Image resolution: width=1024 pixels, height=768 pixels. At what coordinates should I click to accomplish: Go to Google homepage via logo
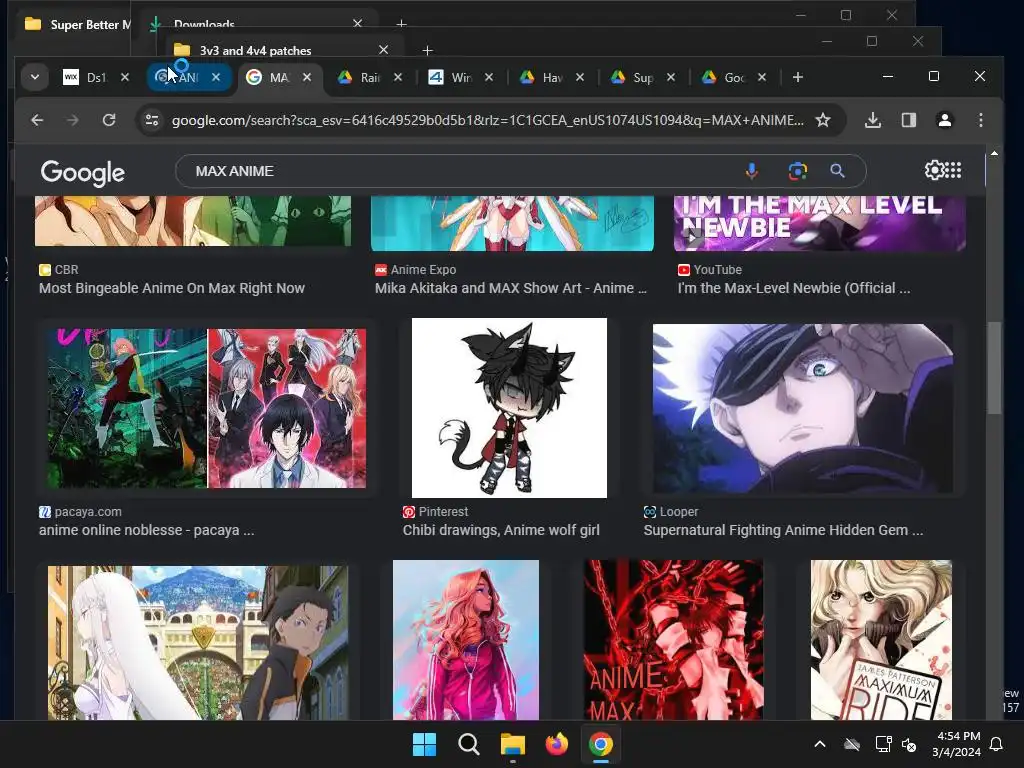tap(82, 172)
